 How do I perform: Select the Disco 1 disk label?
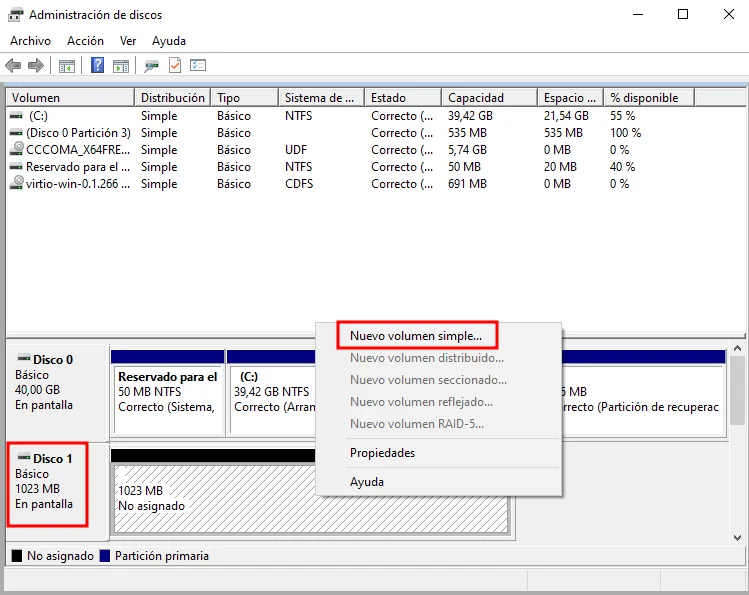click(48, 486)
